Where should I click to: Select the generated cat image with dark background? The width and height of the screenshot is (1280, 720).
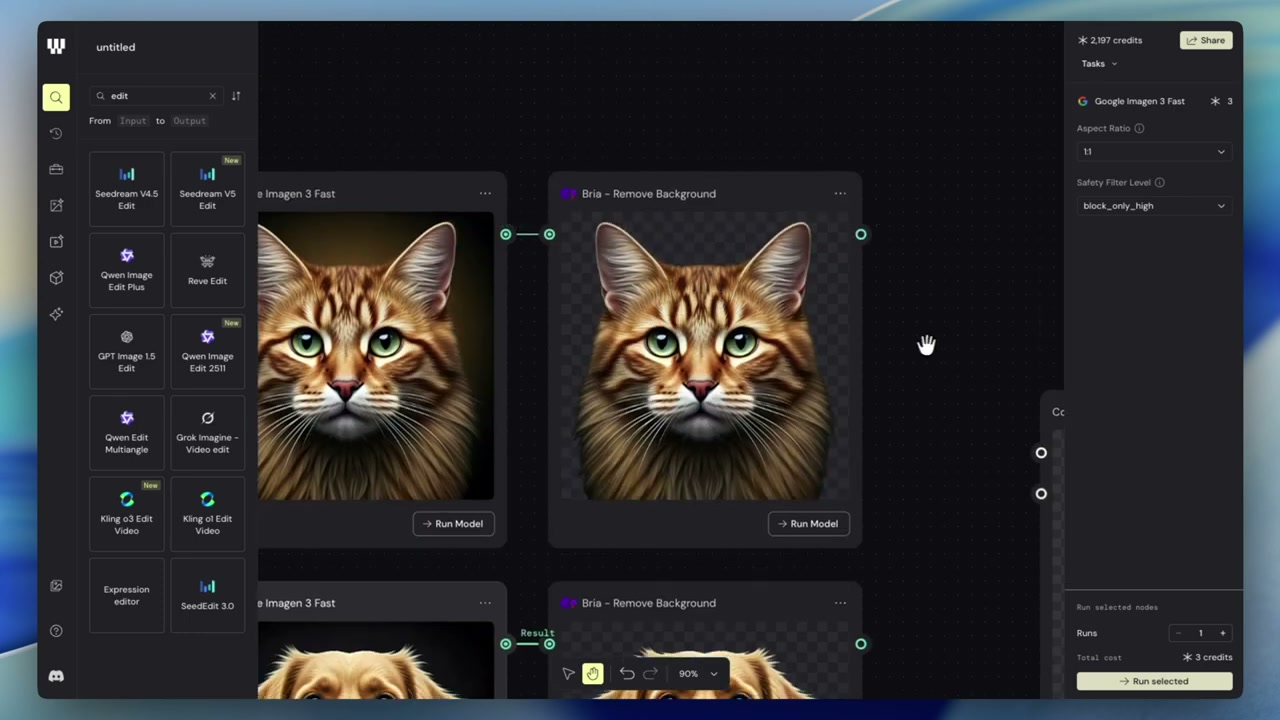(376, 356)
